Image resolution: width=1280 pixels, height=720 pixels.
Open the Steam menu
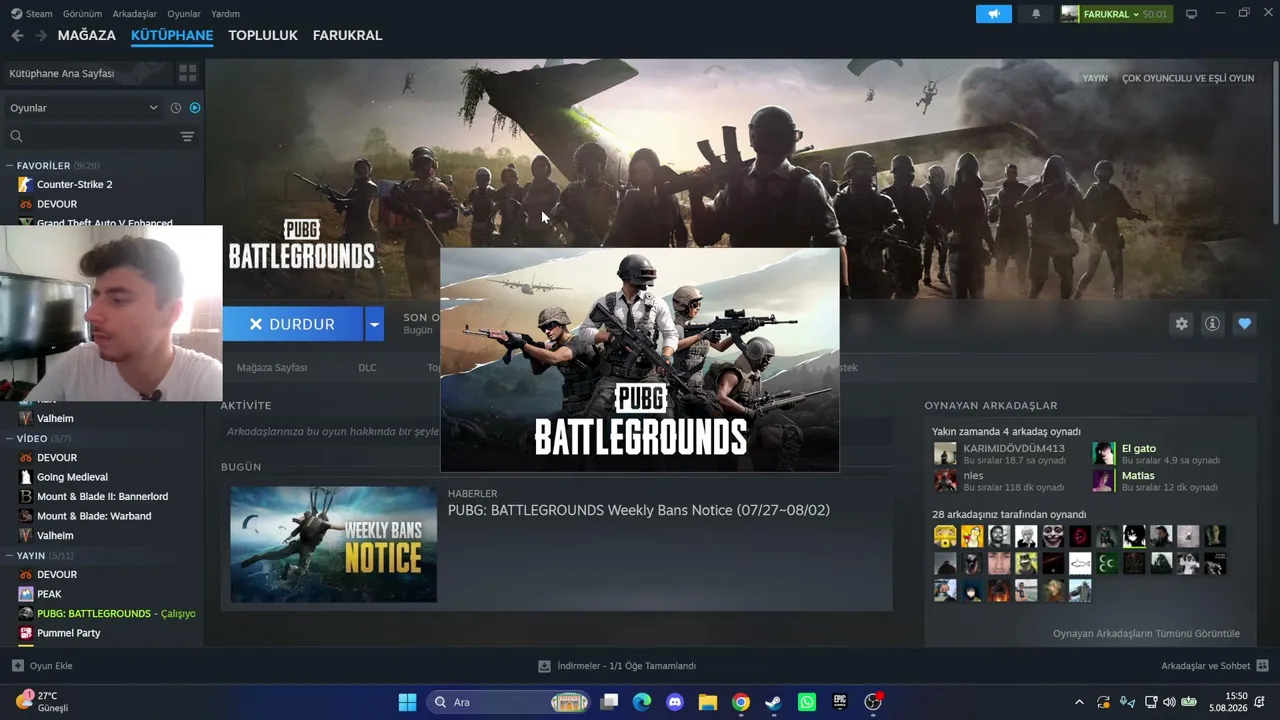click(x=32, y=14)
